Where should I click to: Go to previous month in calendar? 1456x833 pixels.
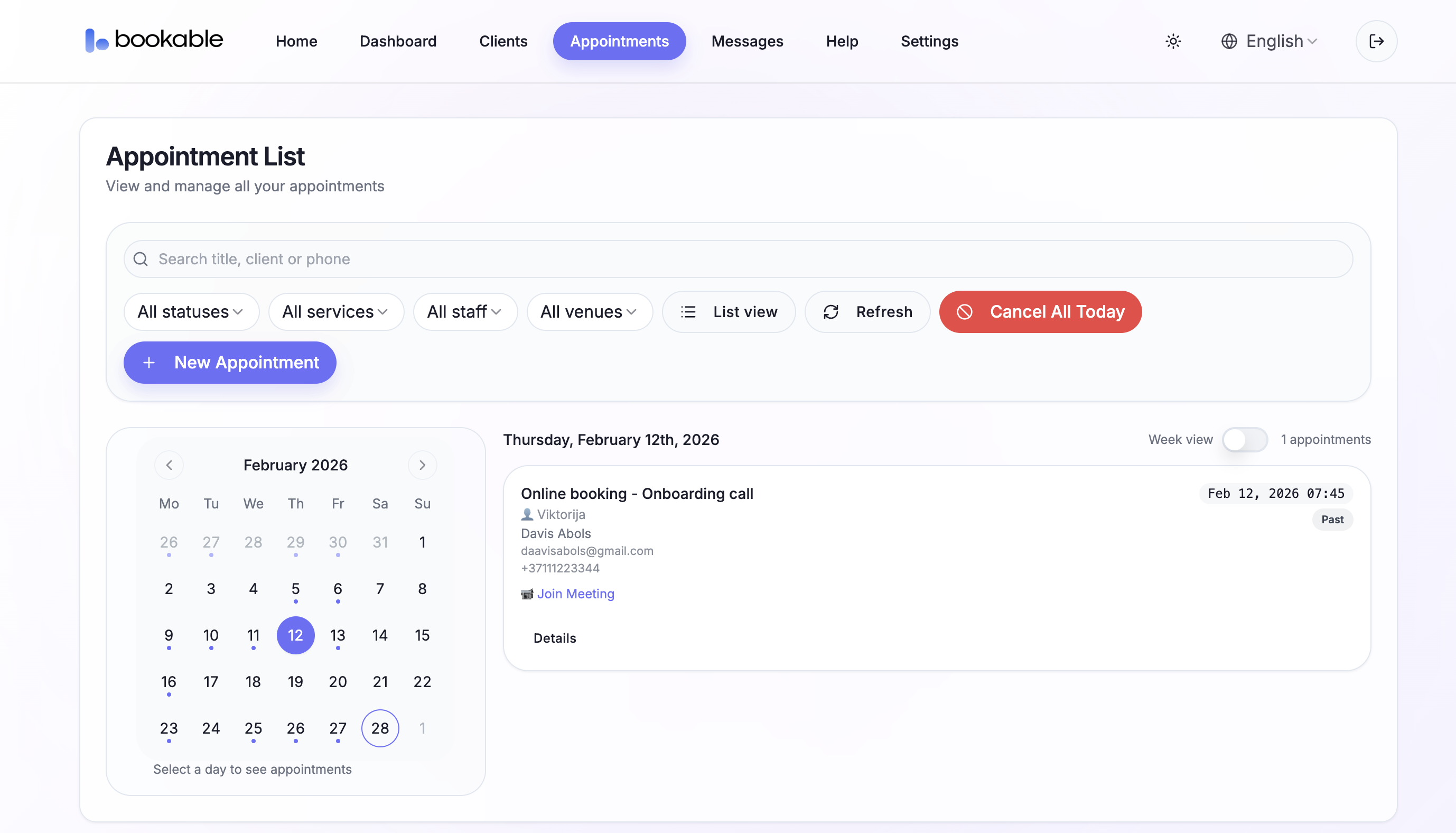point(169,465)
